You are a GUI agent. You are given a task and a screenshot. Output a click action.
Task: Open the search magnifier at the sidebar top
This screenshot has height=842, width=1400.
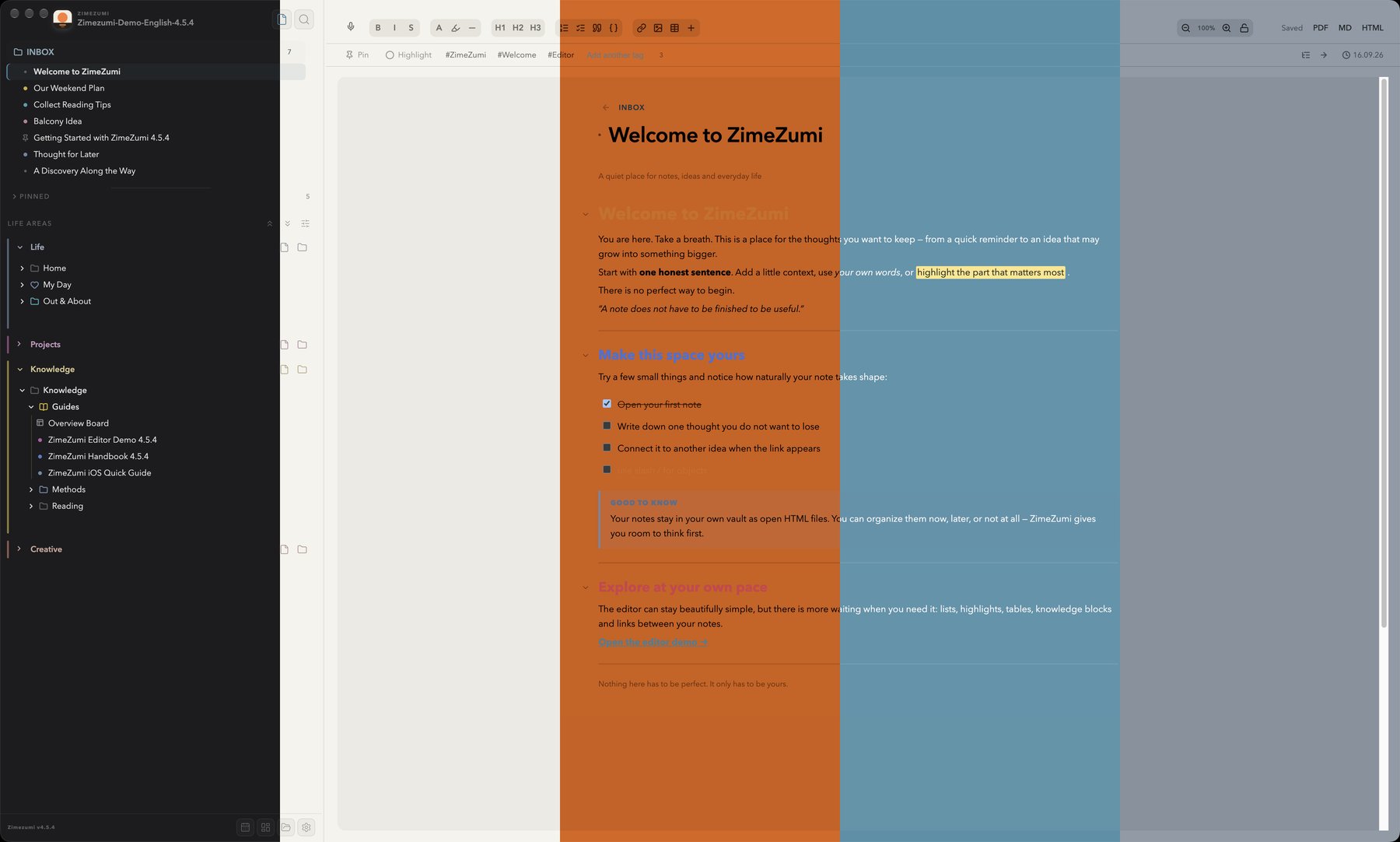(305, 19)
